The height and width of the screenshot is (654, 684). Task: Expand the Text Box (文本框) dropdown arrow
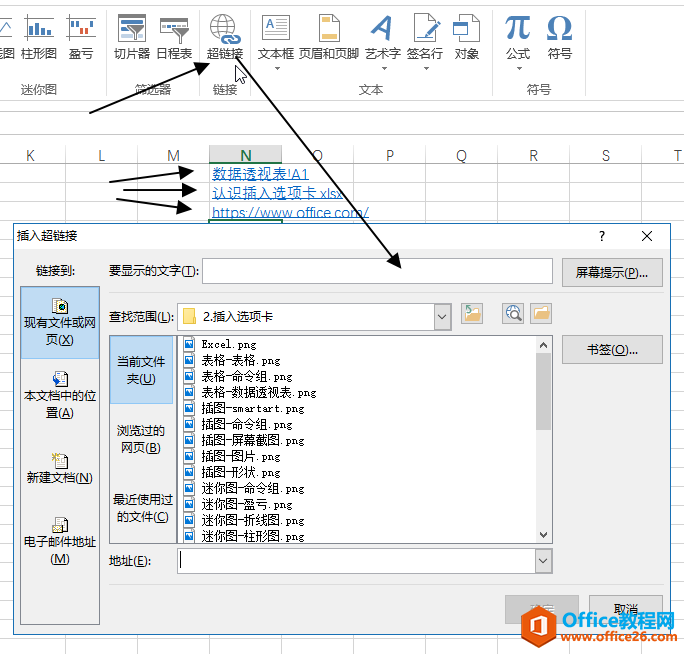pos(277,68)
